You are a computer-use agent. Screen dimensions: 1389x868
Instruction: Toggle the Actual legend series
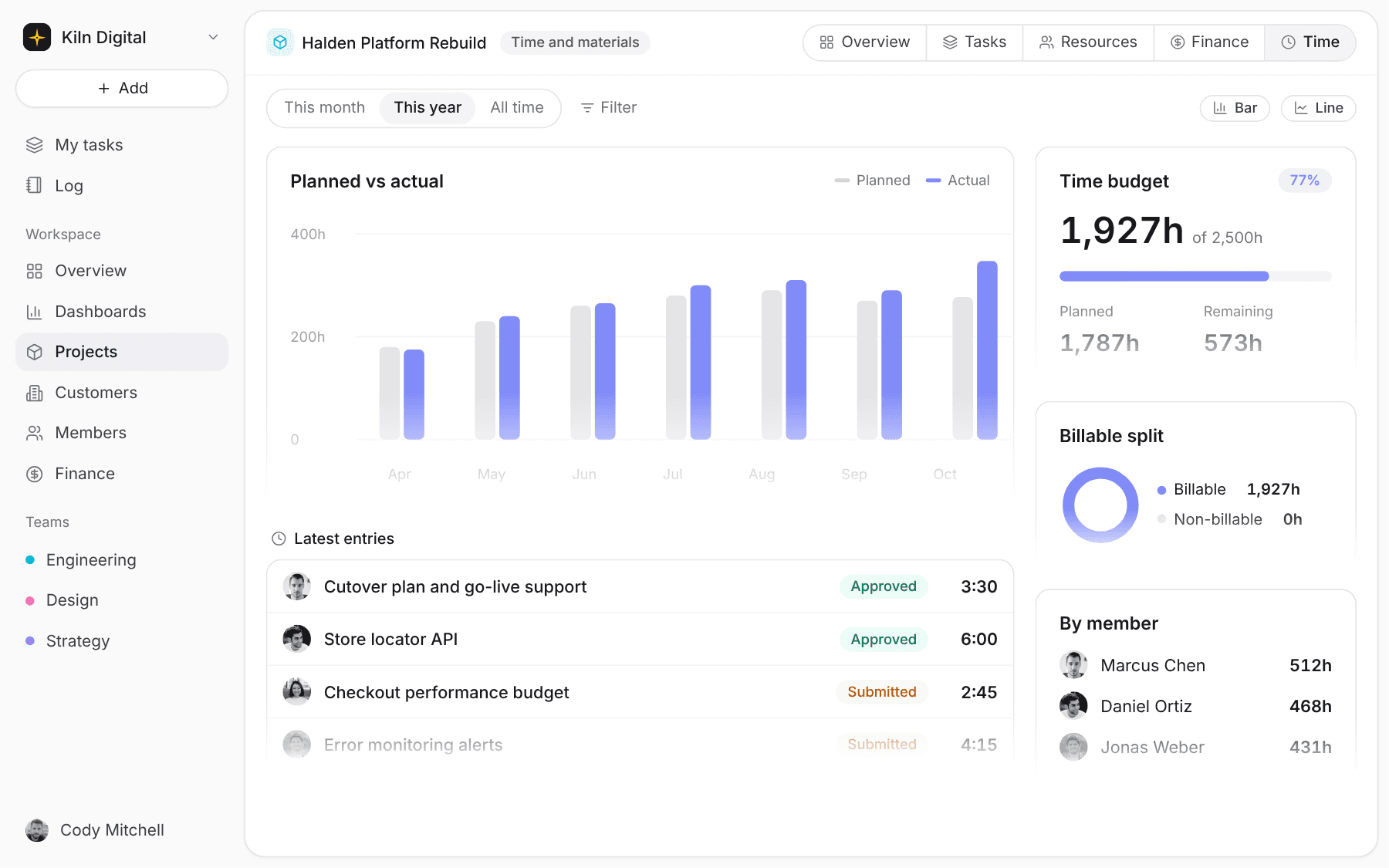coord(958,181)
